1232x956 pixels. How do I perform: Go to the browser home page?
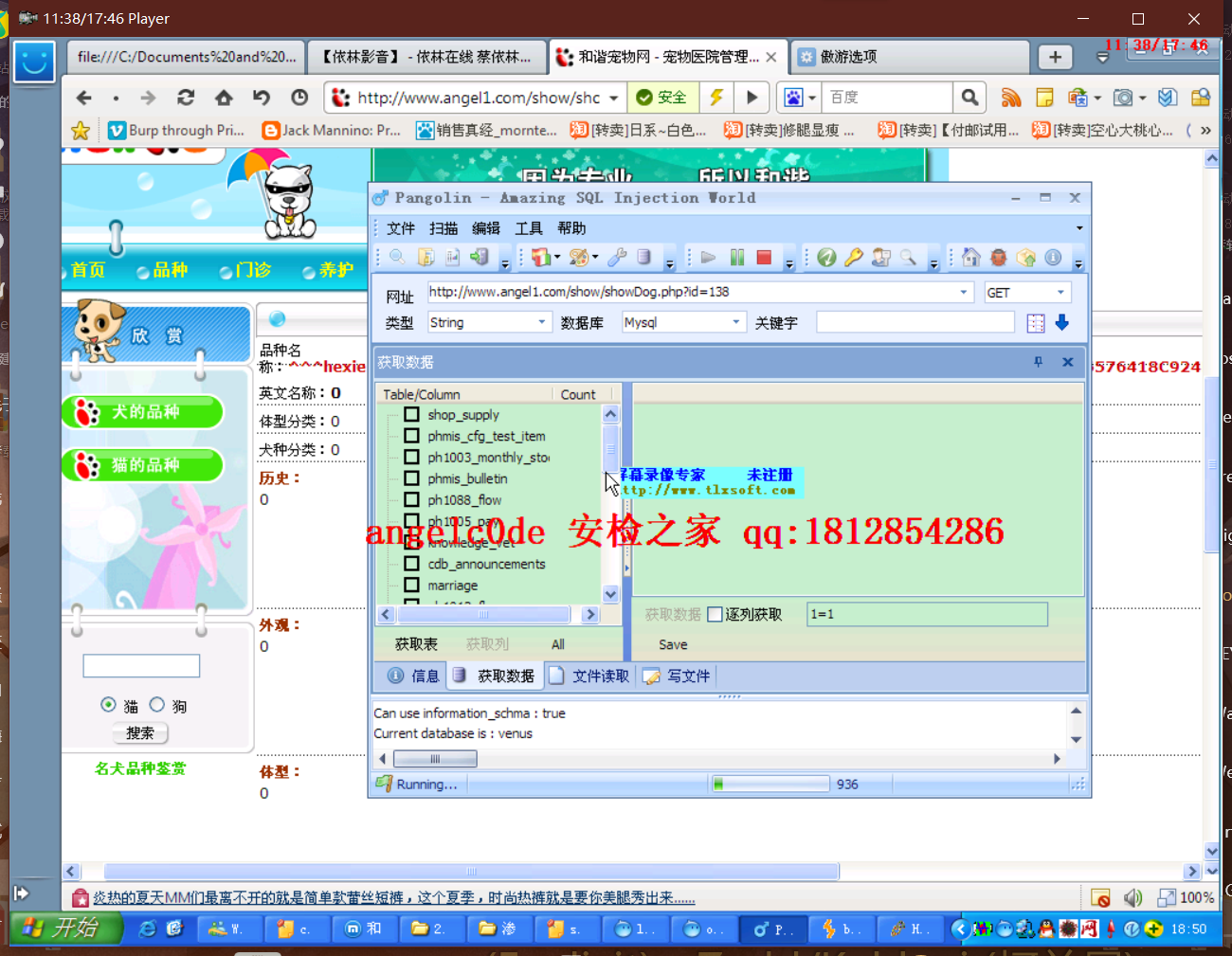224,98
